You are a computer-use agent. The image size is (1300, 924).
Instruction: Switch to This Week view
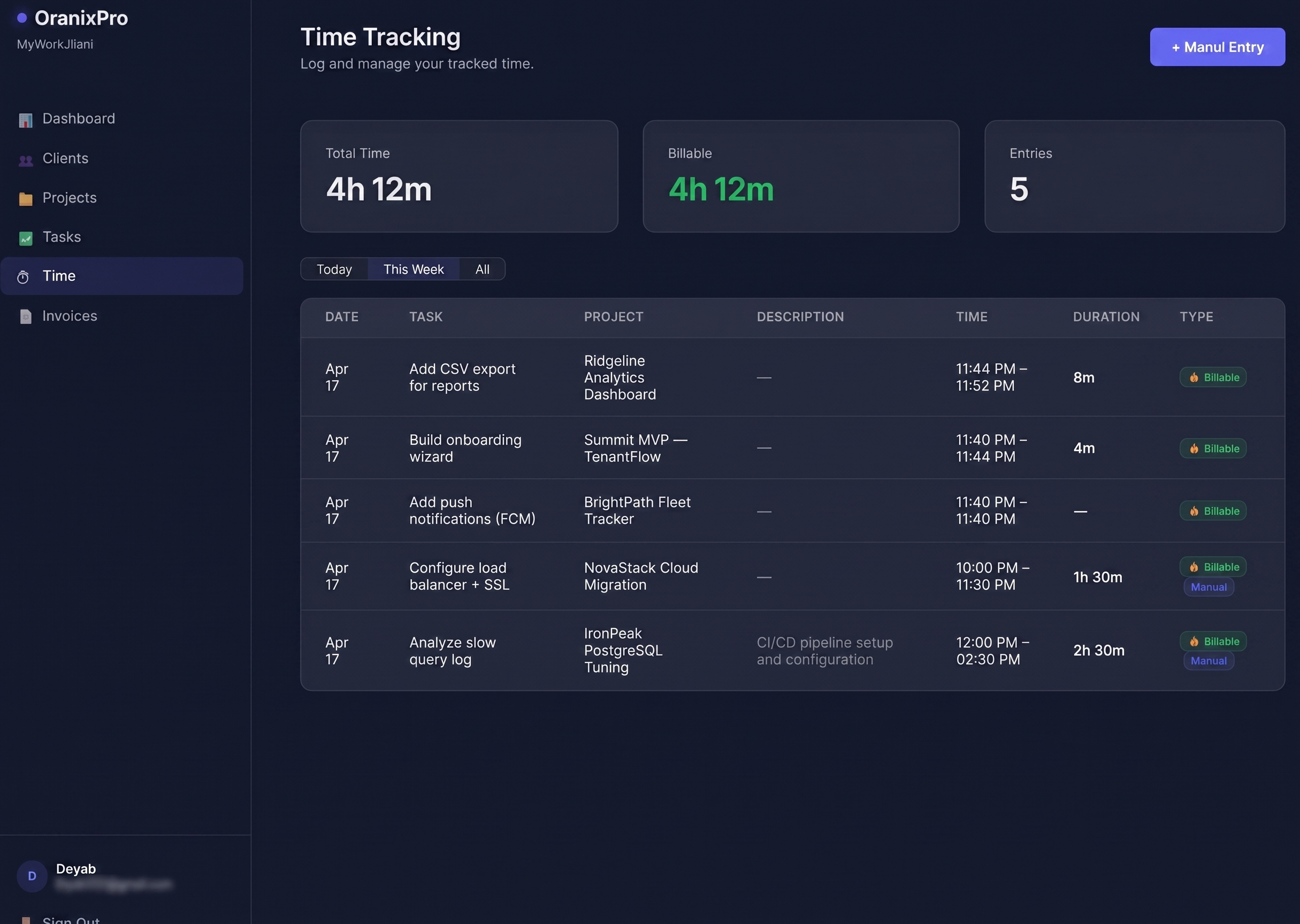[413, 269]
